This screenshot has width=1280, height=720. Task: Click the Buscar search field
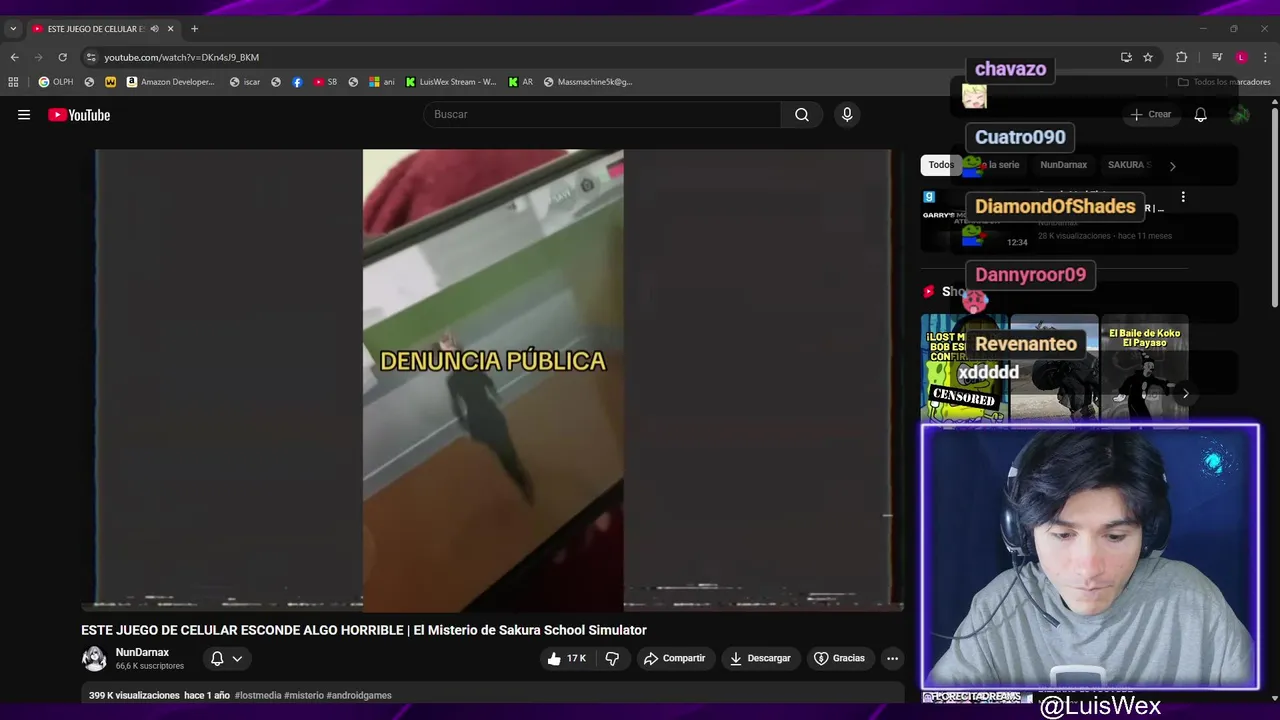(602, 115)
